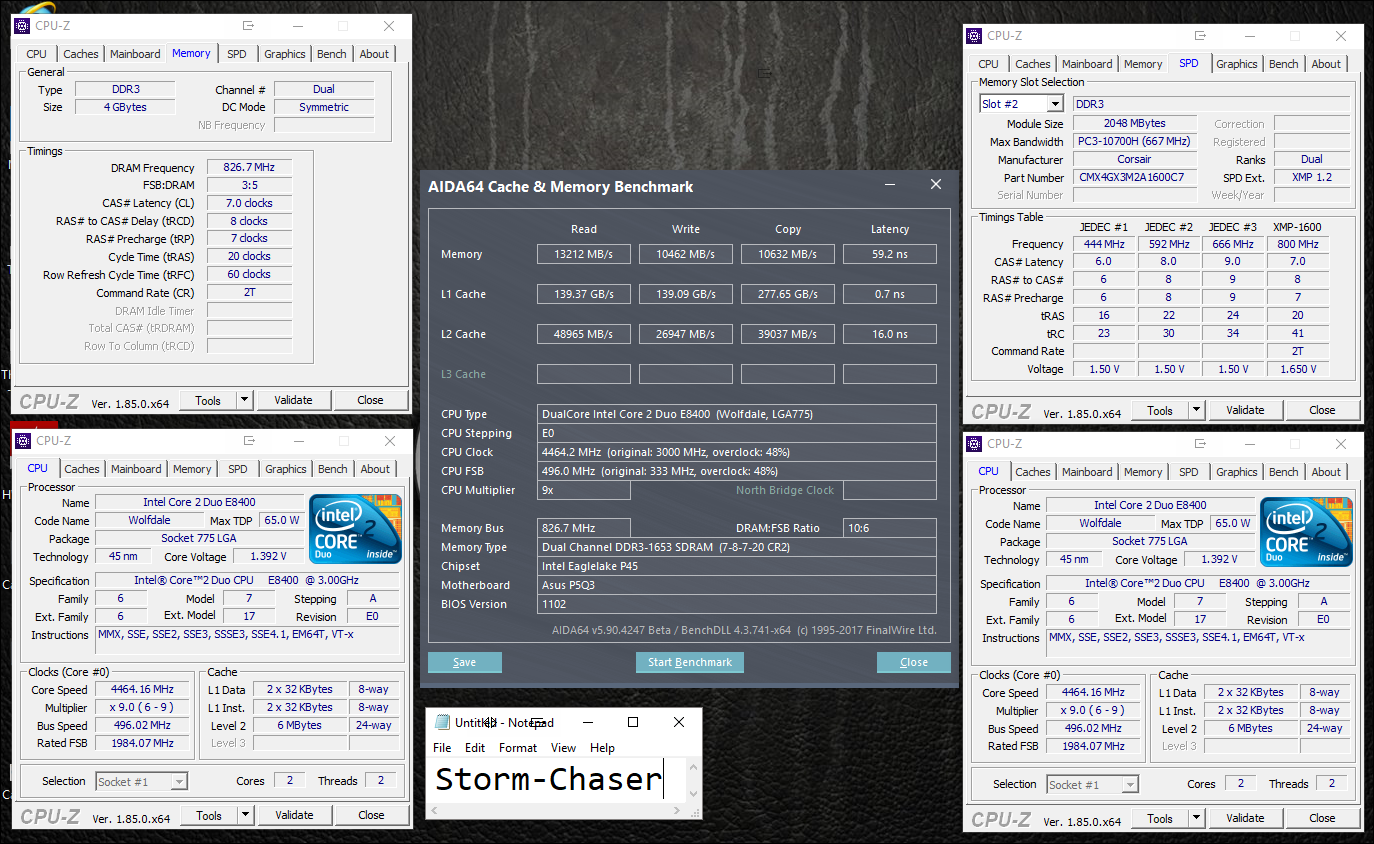
Task: Click Rated FSB 1984.07 MHz in bottom-right CPU-Z
Action: (1093, 747)
